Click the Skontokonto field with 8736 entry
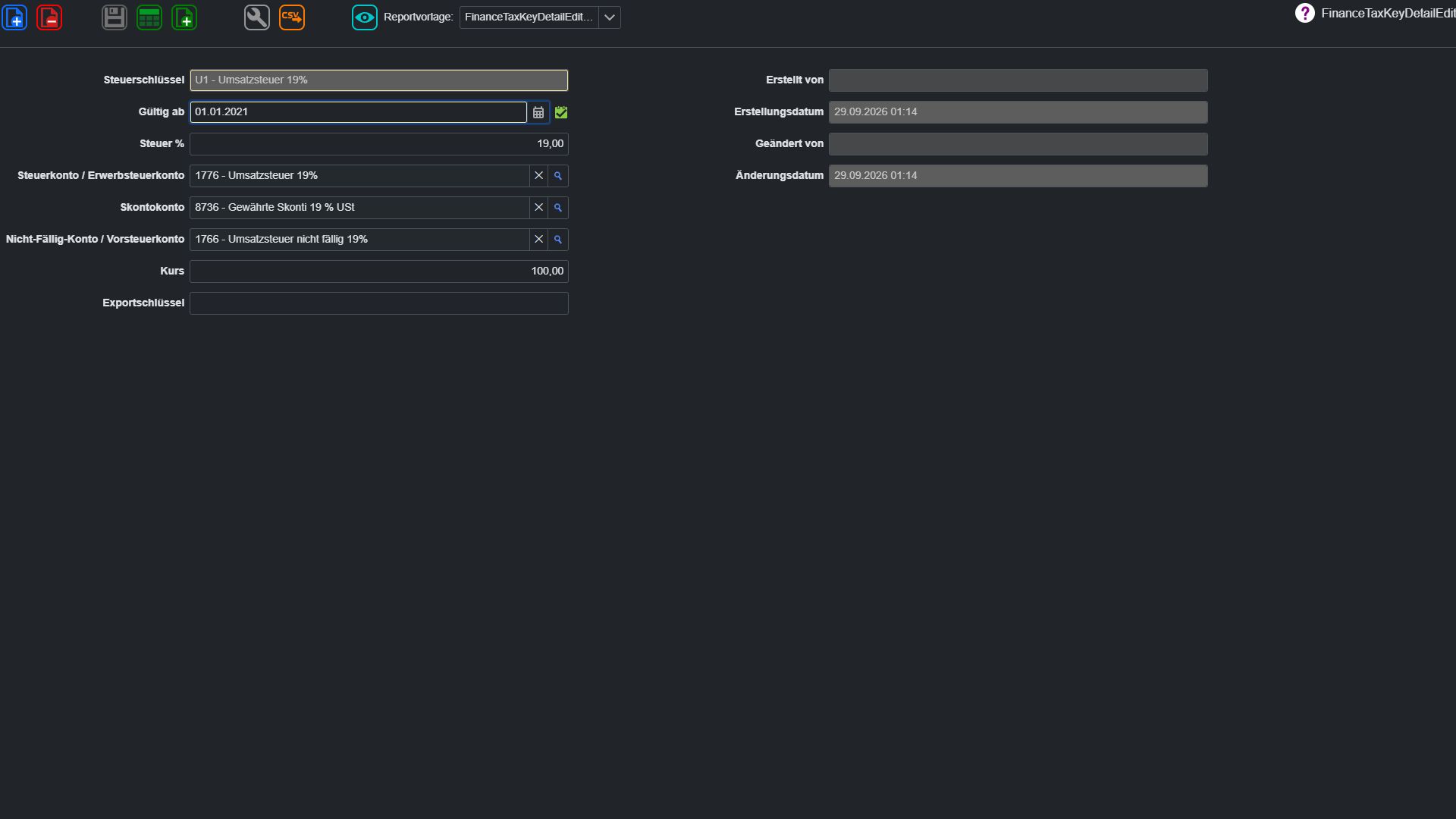 pos(359,208)
